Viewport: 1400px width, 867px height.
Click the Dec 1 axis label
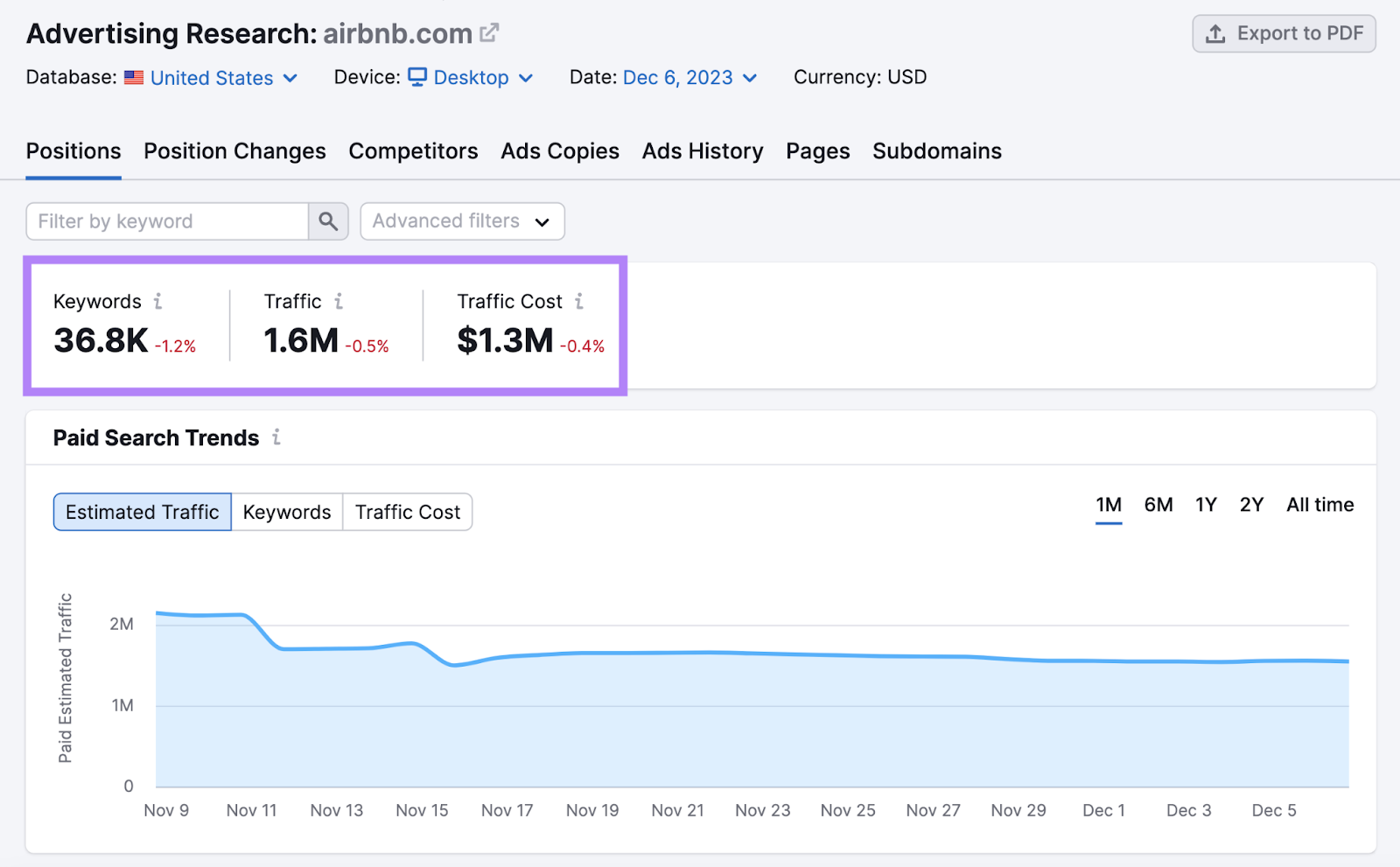tap(1103, 810)
